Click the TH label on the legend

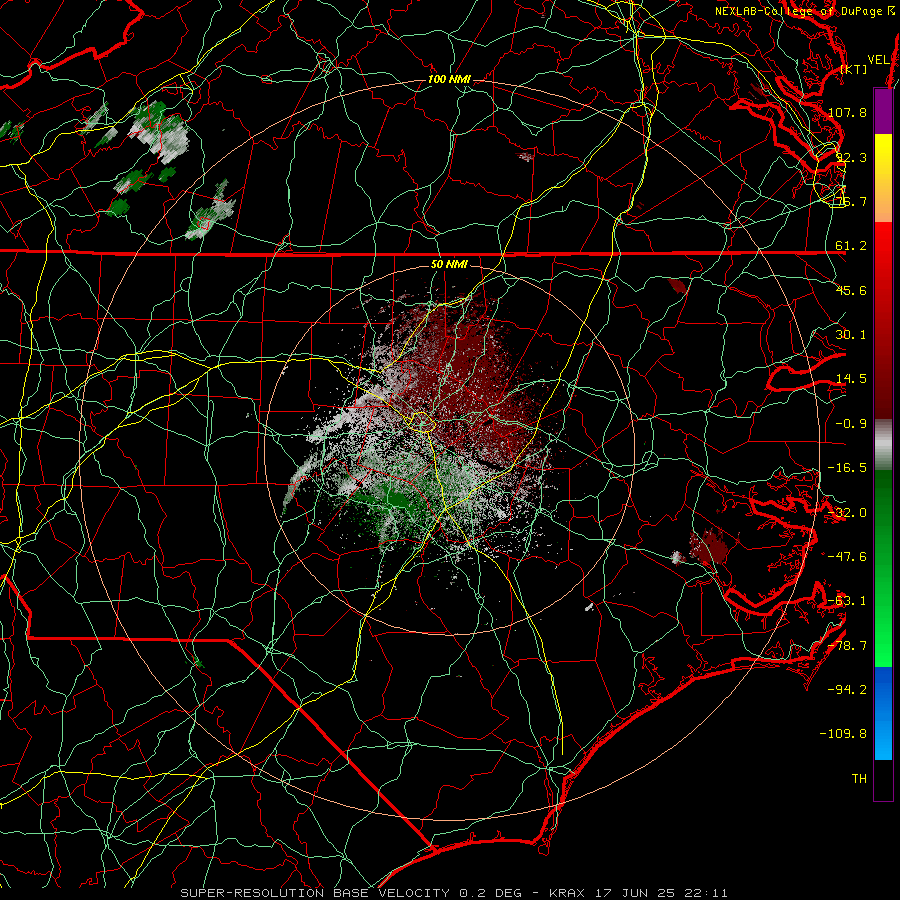click(x=859, y=779)
